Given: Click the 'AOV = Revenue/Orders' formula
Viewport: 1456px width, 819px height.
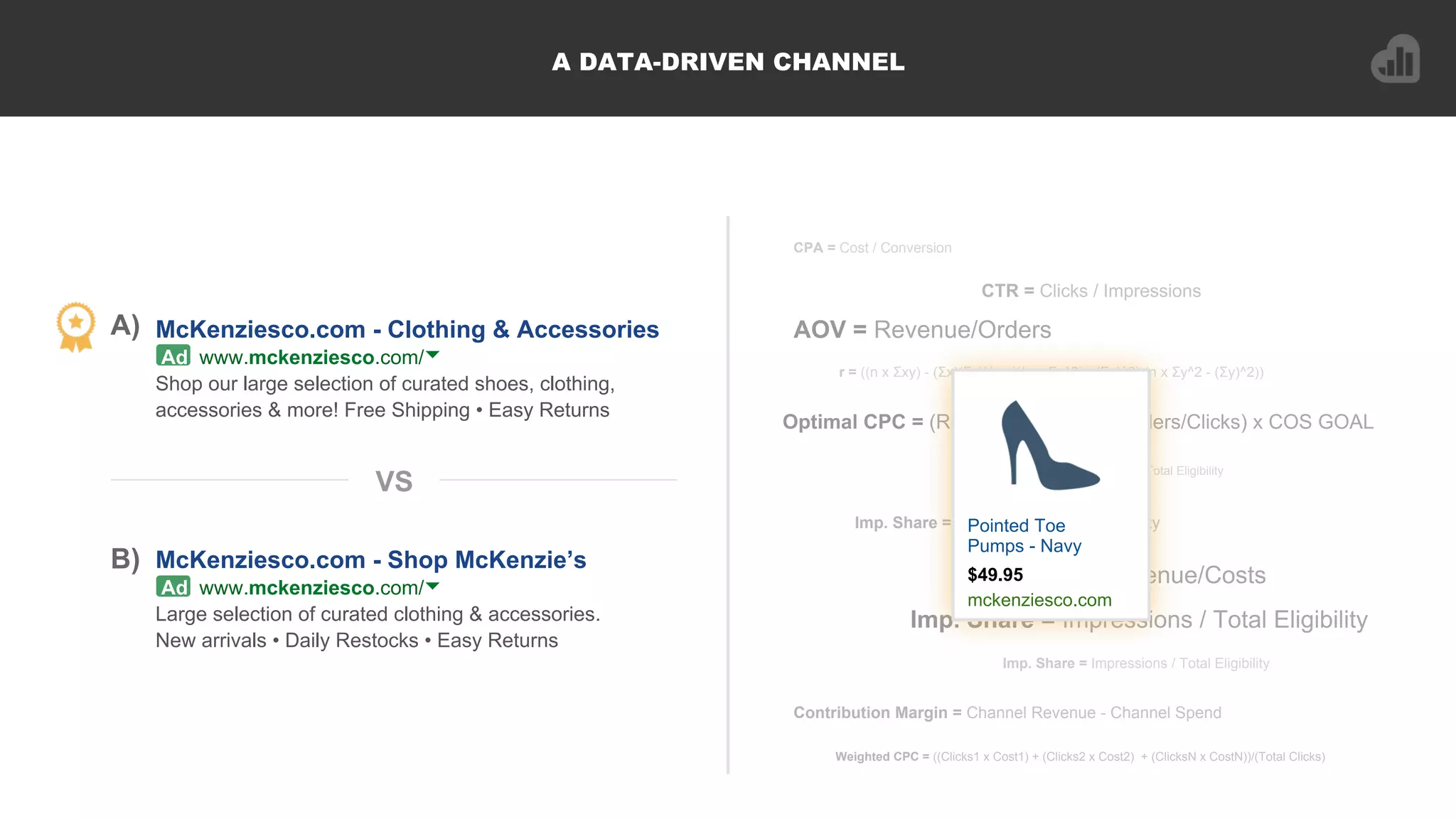Looking at the screenshot, I should [x=922, y=330].
